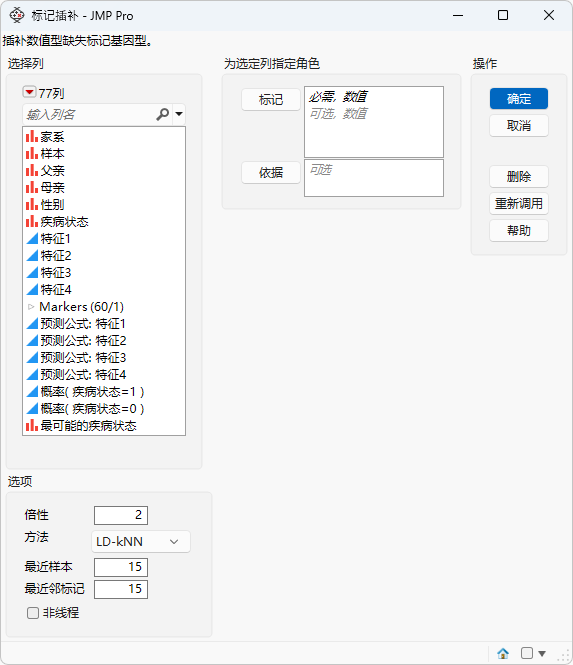The height and width of the screenshot is (665, 573).
Task: Click nominal icon beside 最可能的疾病状态
Action: 32,425
